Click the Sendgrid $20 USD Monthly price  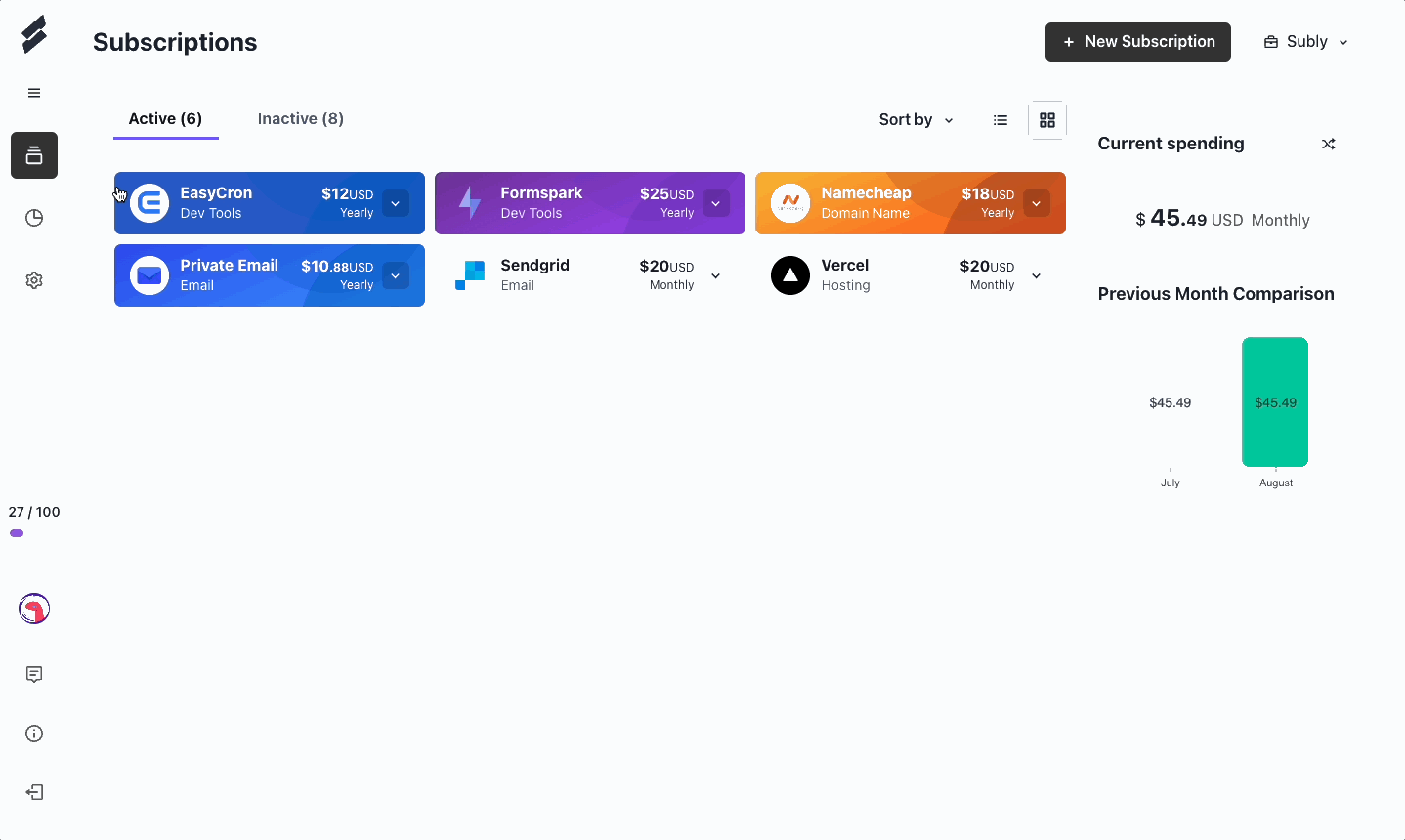point(667,275)
